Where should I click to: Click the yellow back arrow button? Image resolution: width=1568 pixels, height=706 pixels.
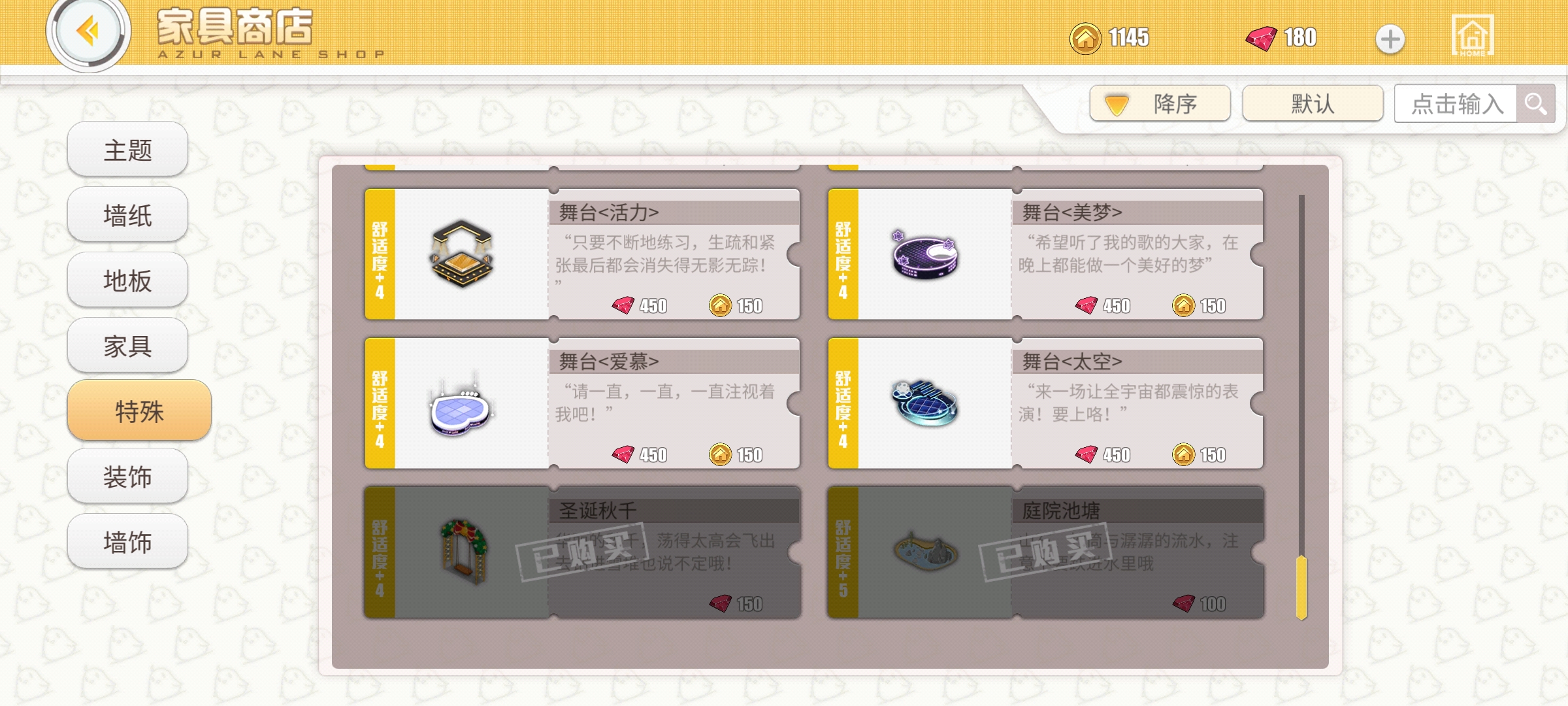(88, 31)
